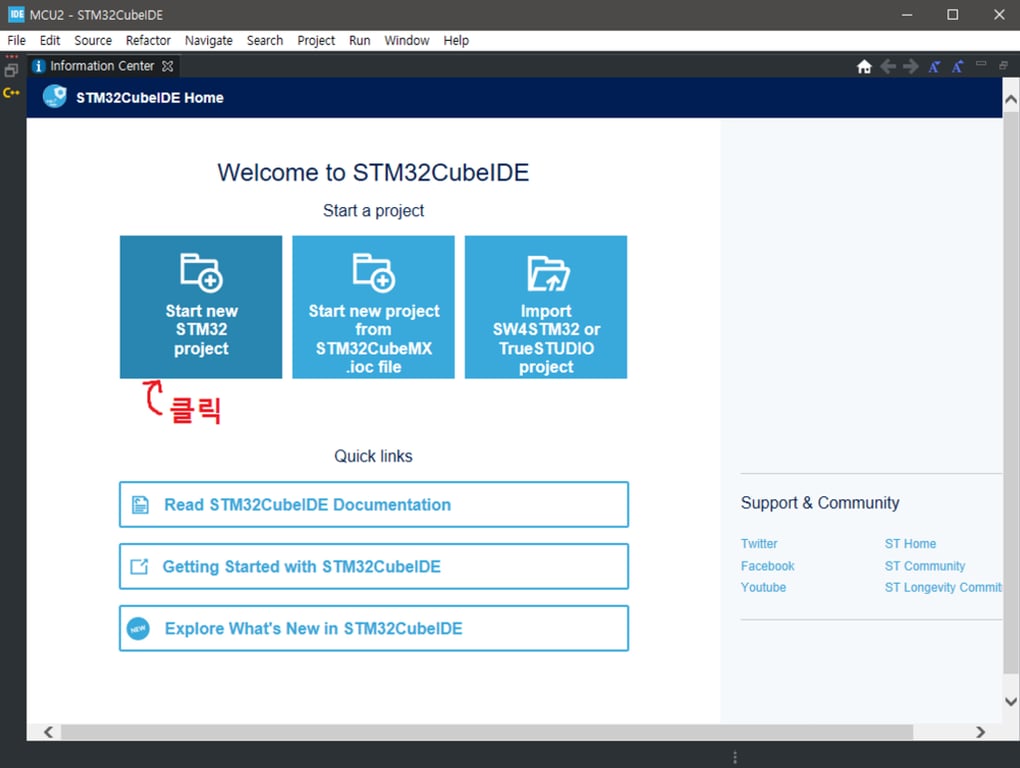1020x768 pixels.
Task: Click the STM32CubeIDE Home logo icon
Action: (x=55, y=97)
